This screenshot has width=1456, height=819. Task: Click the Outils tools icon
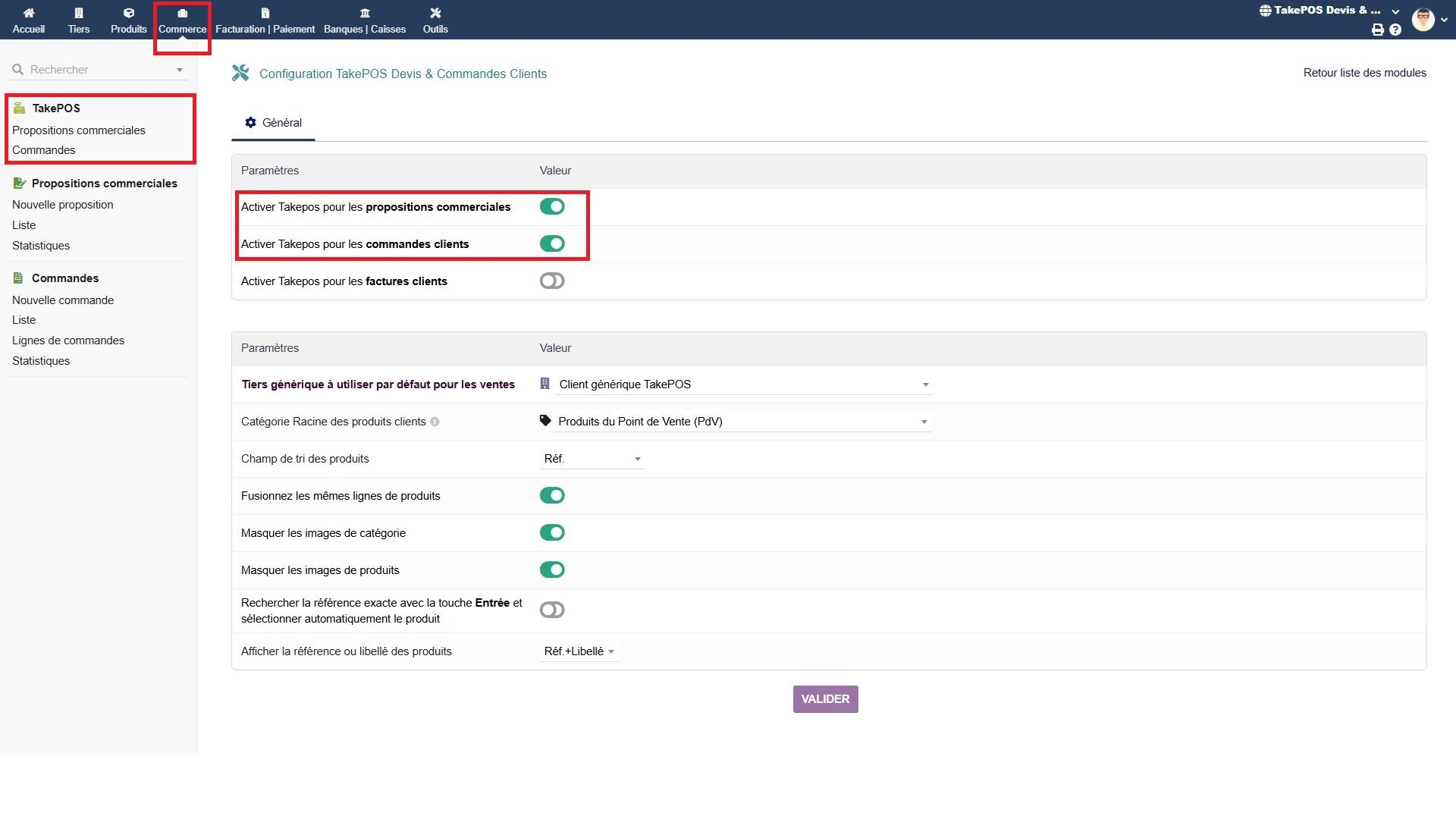point(435,13)
